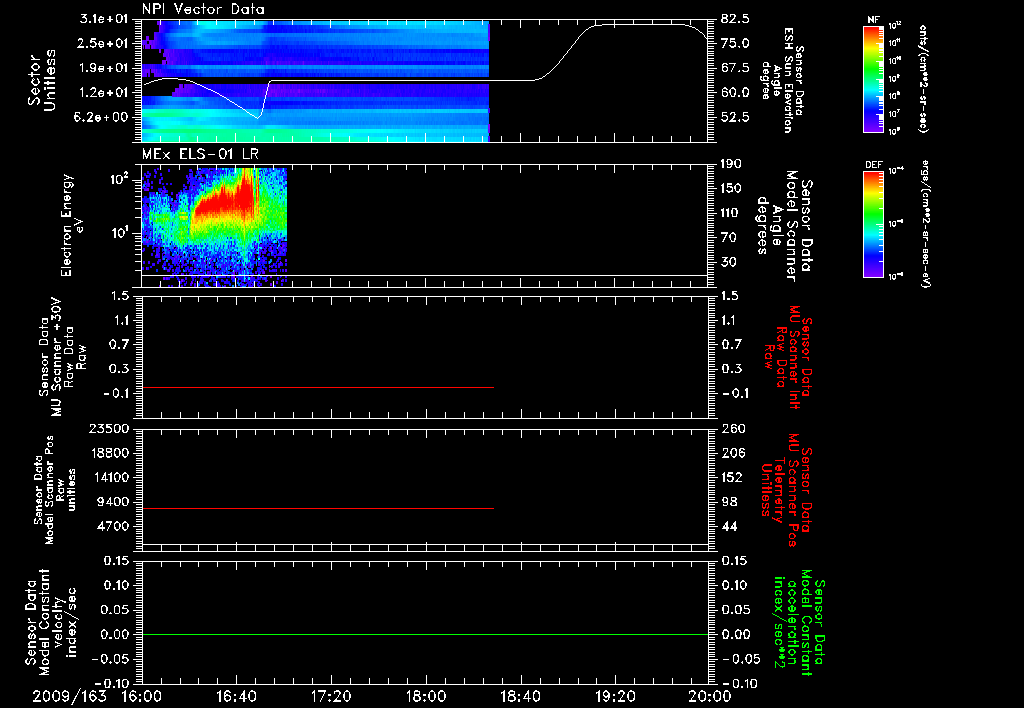Click the "16:40" time axis label
Viewport: 1024px width, 708px height.
237,696
